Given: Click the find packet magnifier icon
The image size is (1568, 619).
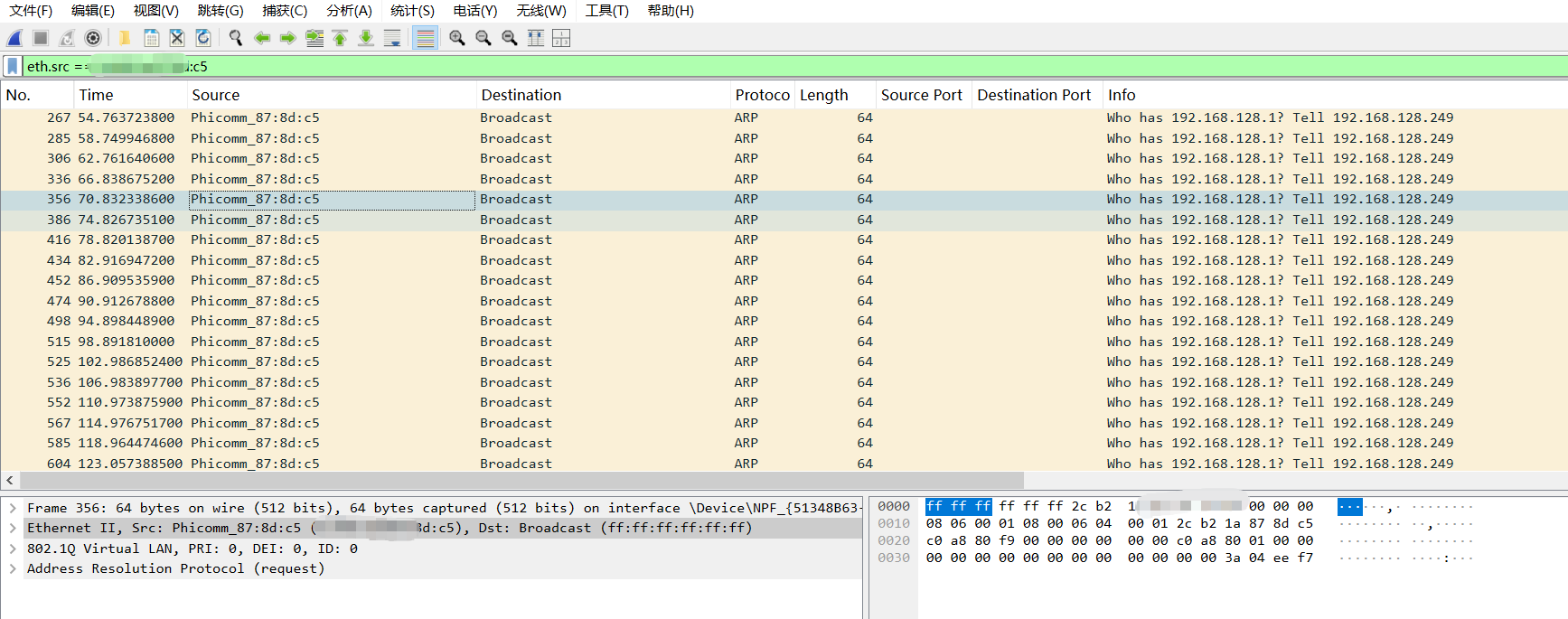Looking at the screenshot, I should (x=236, y=38).
